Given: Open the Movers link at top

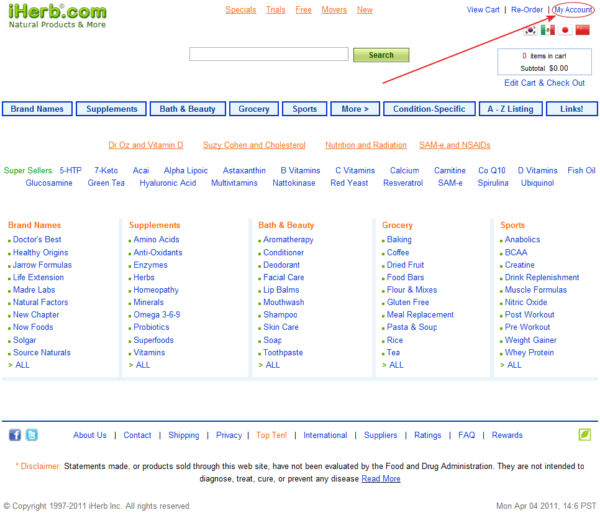Looking at the screenshot, I should click(334, 10).
